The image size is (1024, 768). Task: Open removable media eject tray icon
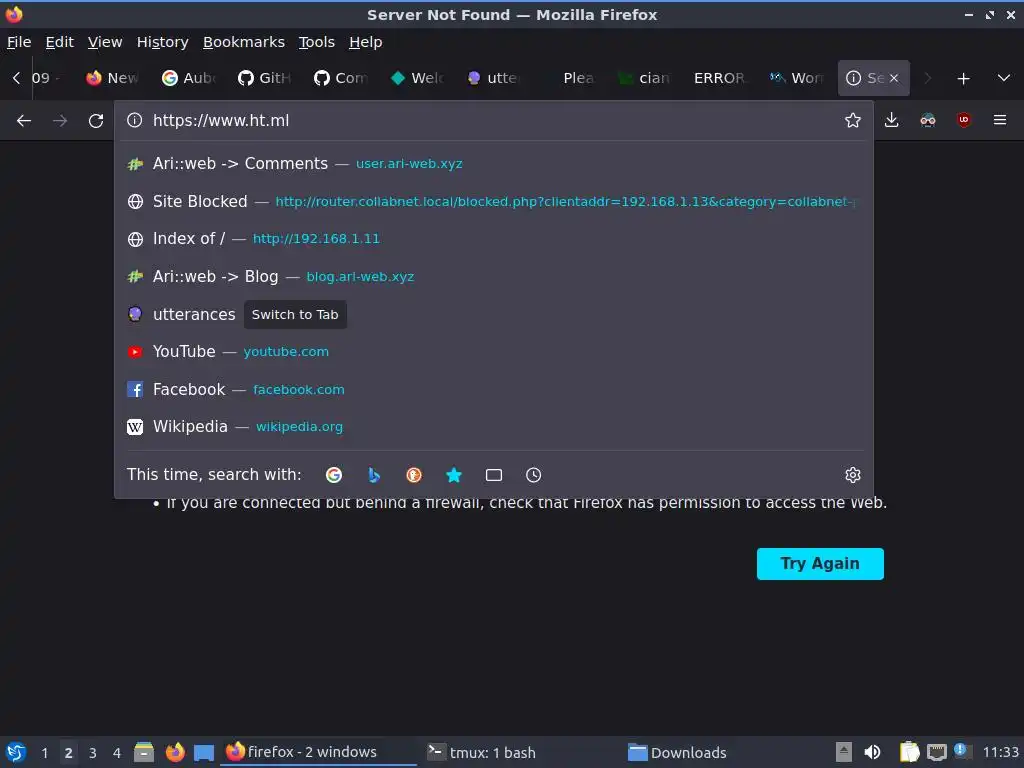click(844, 752)
